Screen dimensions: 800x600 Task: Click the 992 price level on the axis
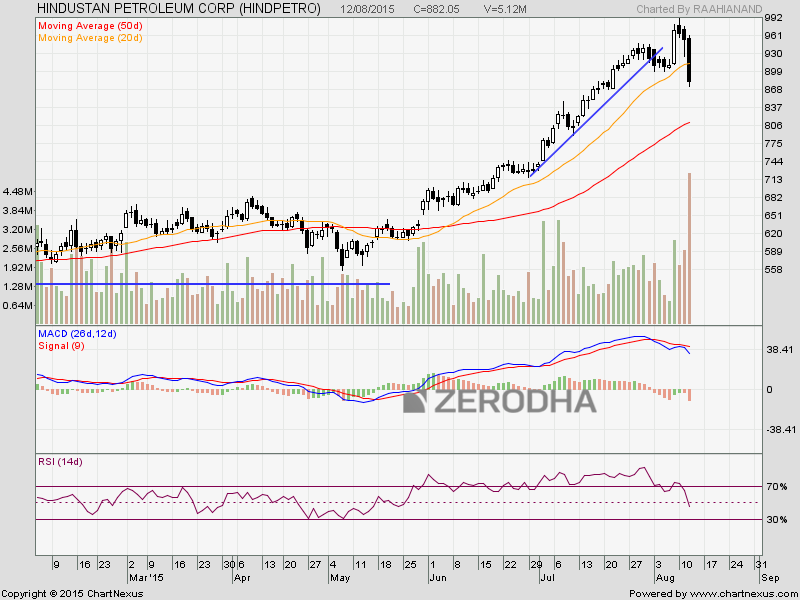(774, 18)
